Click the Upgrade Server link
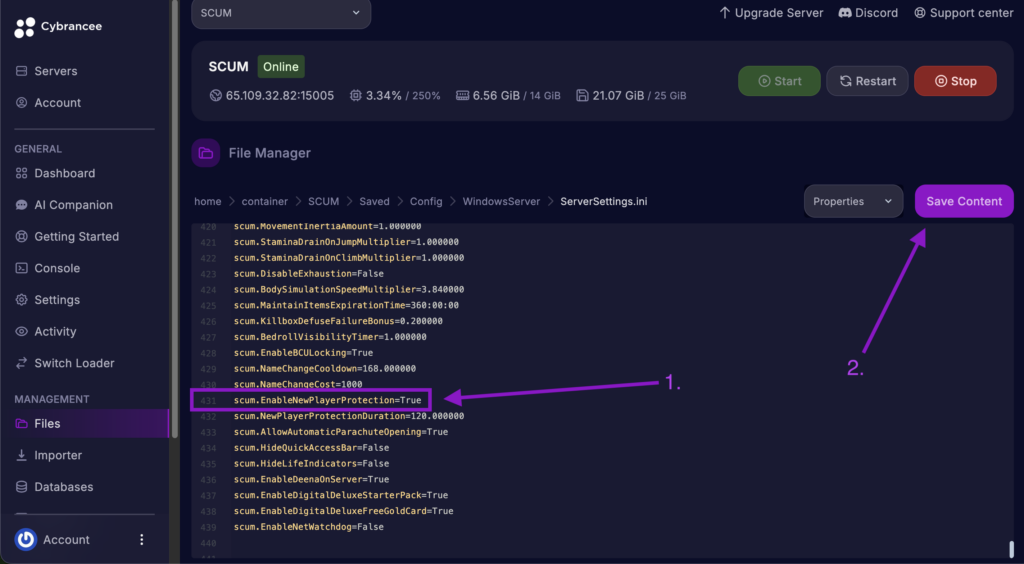 [771, 13]
